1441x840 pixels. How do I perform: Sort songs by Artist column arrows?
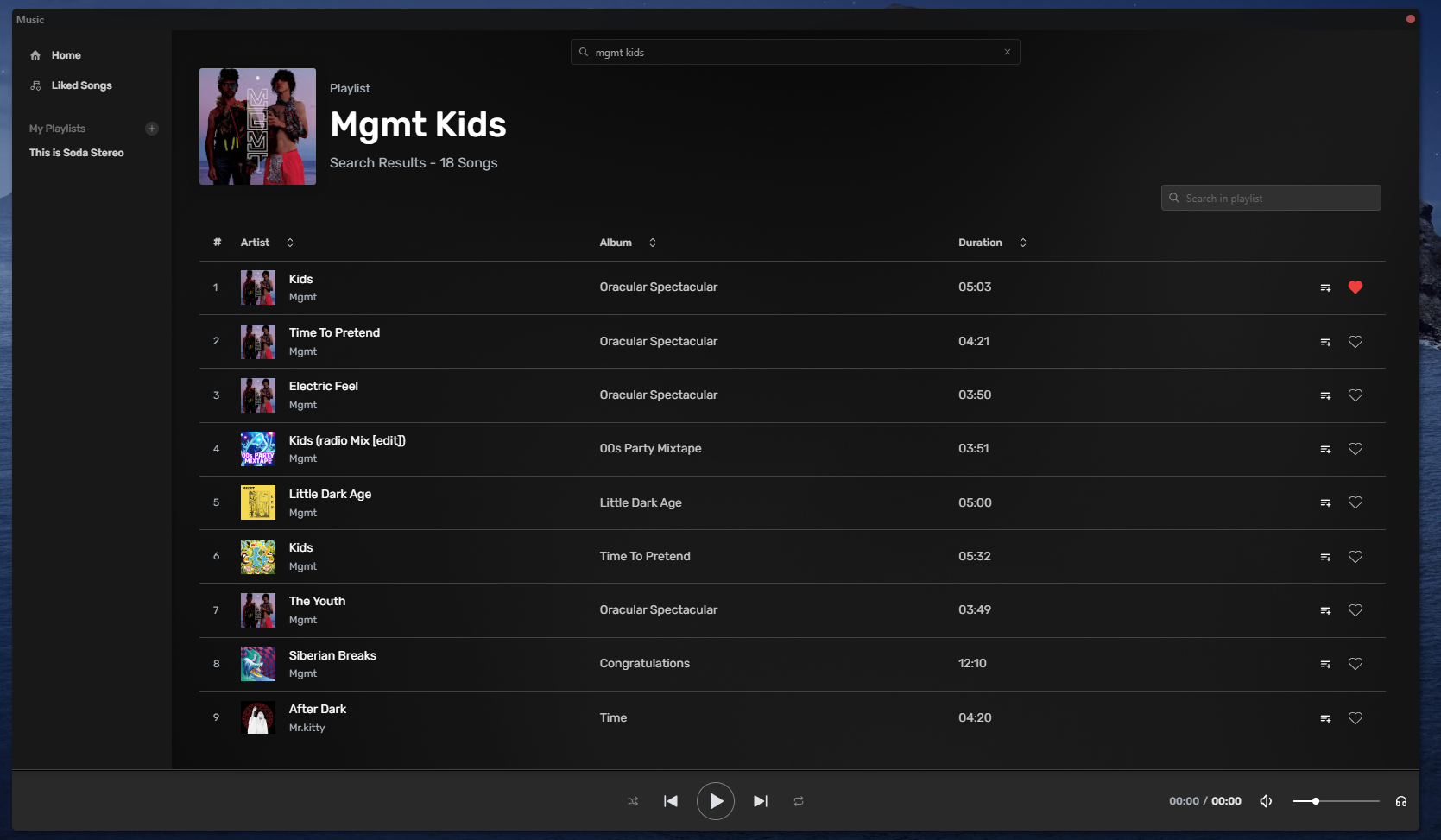[290, 243]
